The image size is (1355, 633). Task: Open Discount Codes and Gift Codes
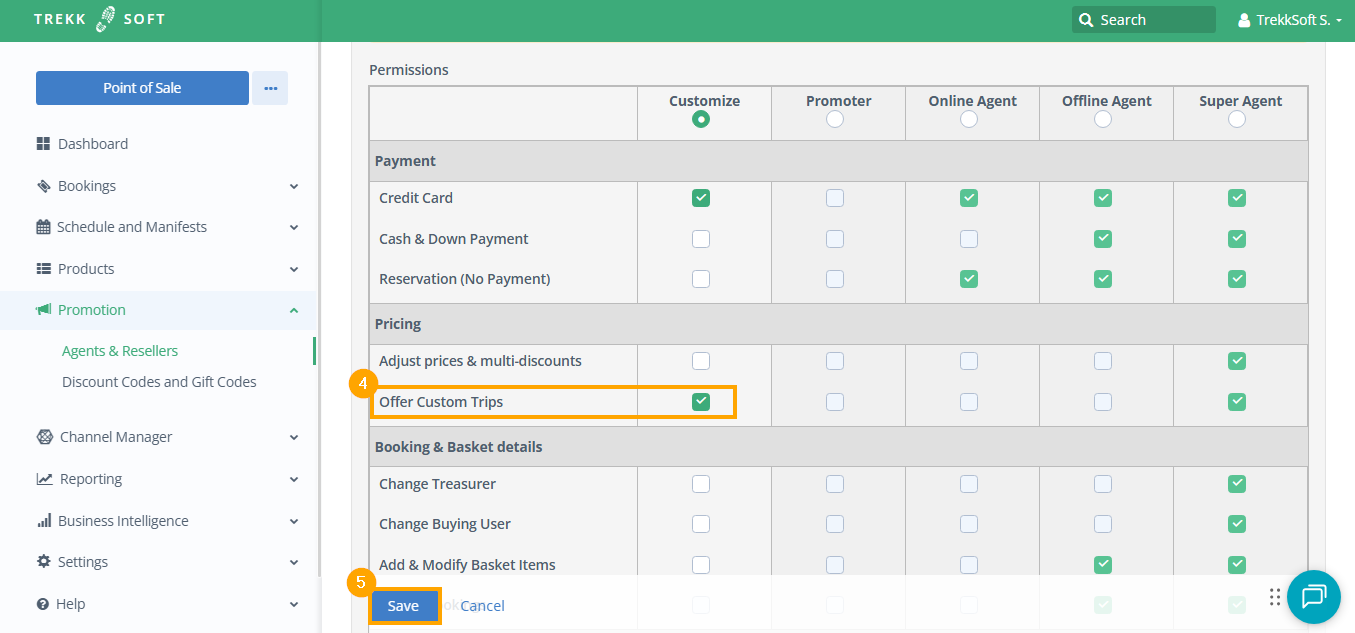click(159, 382)
